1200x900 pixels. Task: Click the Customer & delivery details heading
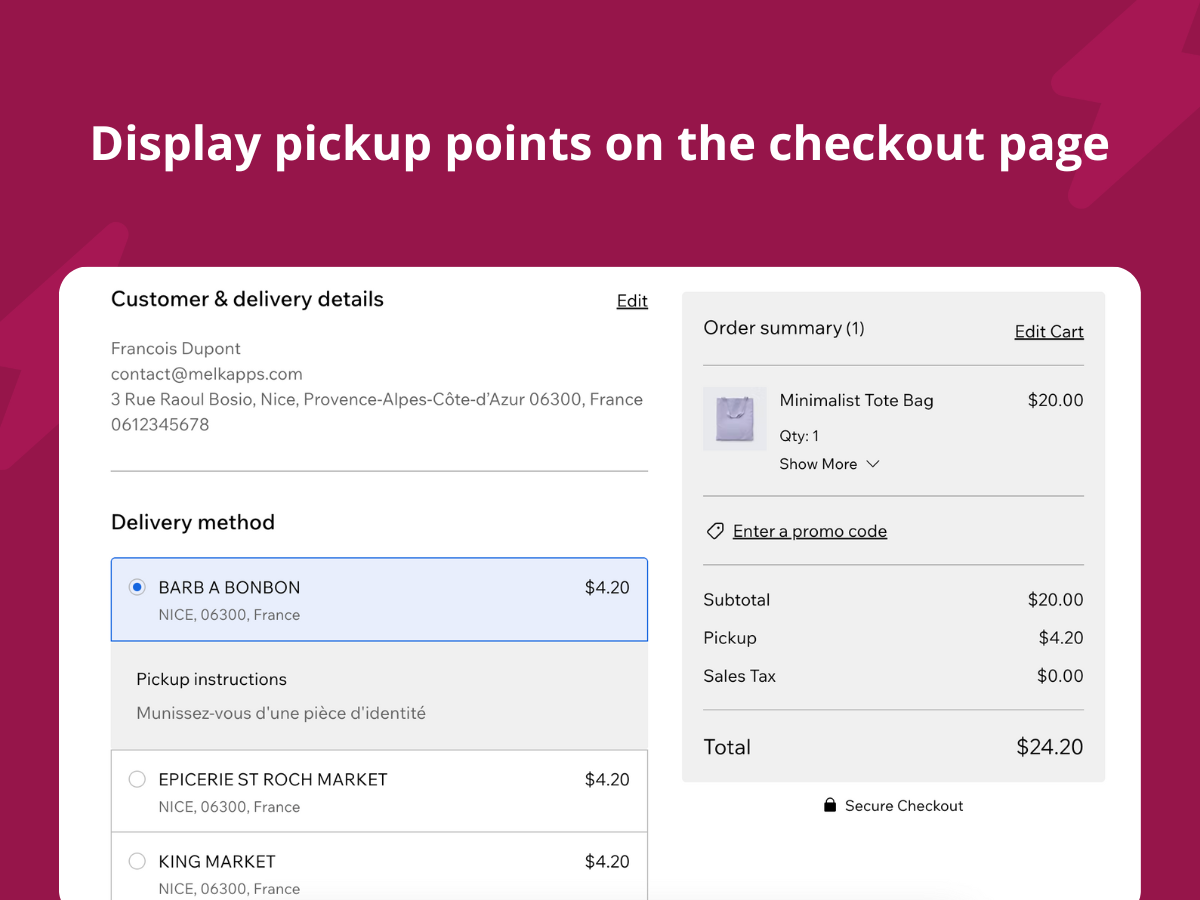point(247,299)
